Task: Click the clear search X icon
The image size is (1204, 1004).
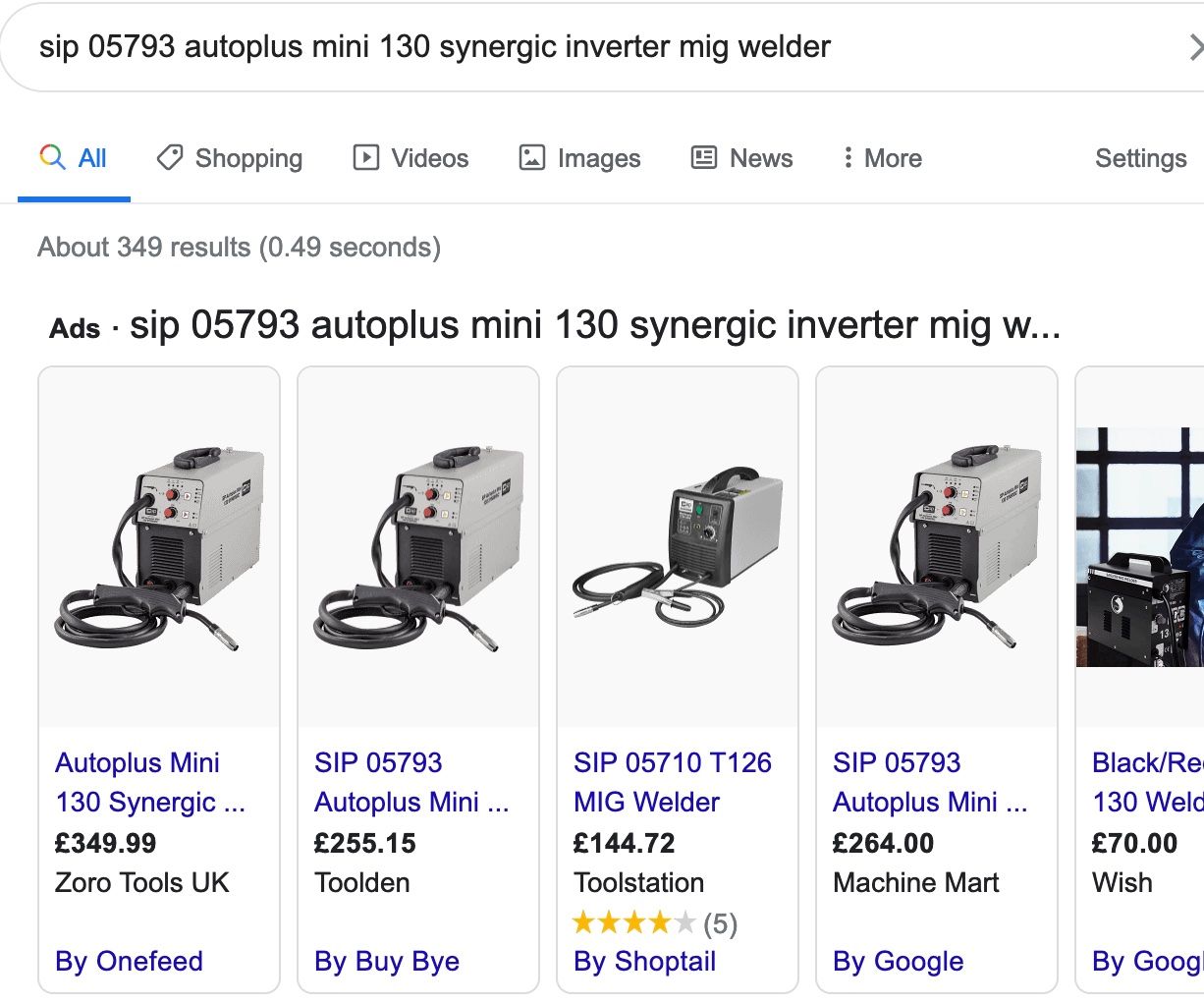Action: pyautogui.click(x=1194, y=47)
